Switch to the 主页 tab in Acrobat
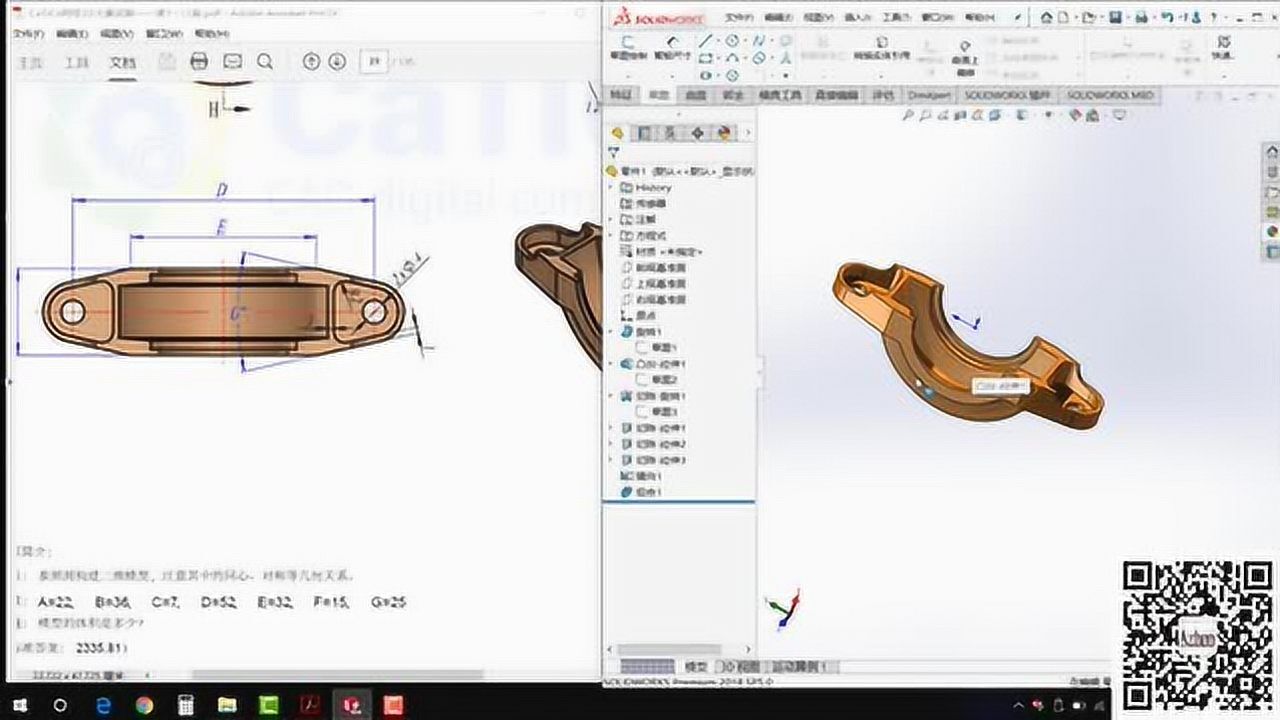1280x720 pixels. tap(33, 62)
